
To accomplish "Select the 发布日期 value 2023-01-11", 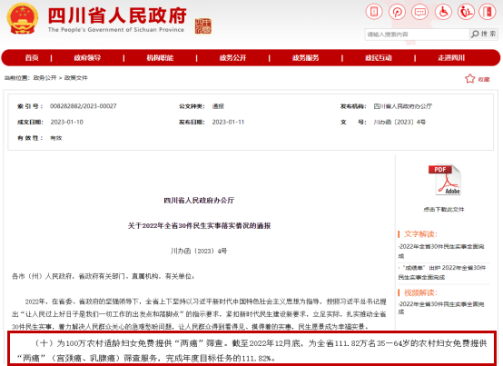I will tap(228, 122).
